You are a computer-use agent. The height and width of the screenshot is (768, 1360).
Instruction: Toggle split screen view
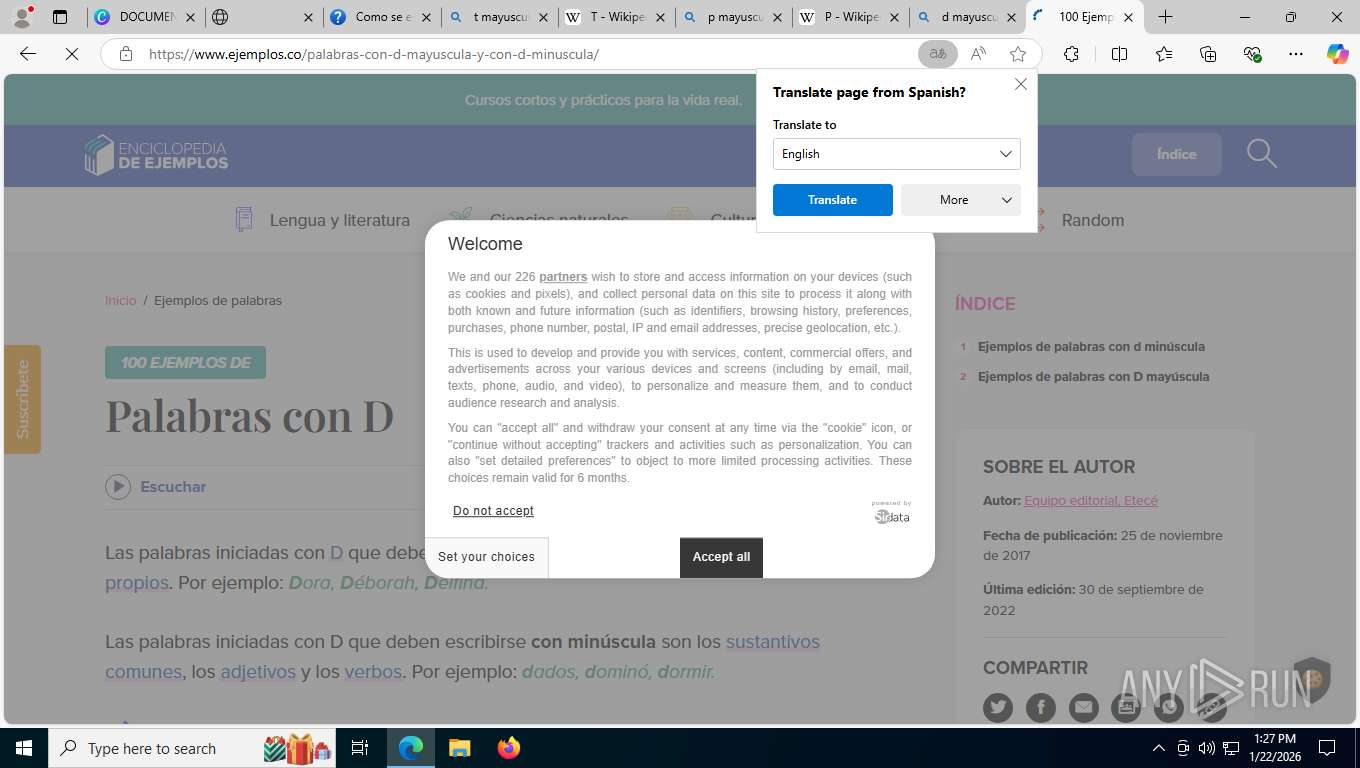click(x=1119, y=54)
